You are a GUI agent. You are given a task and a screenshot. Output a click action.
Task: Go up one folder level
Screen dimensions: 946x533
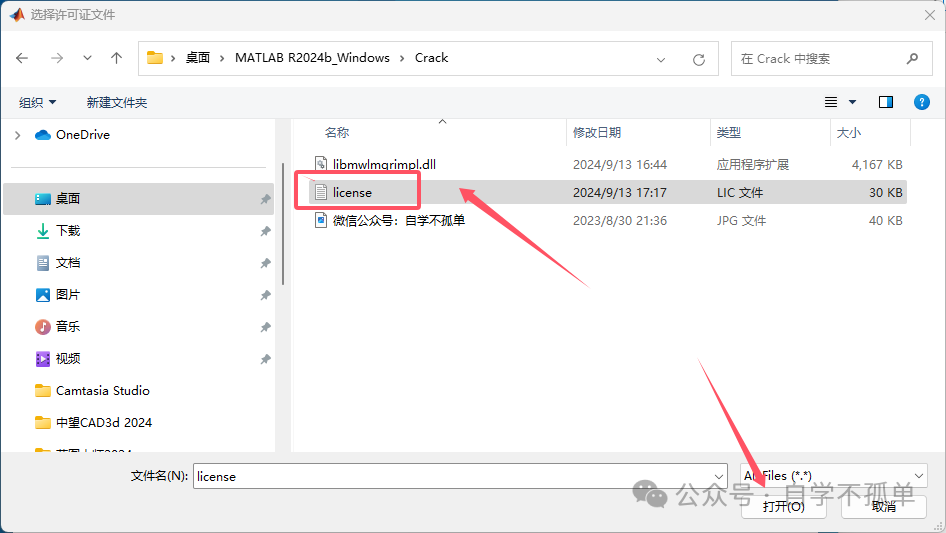[116, 58]
